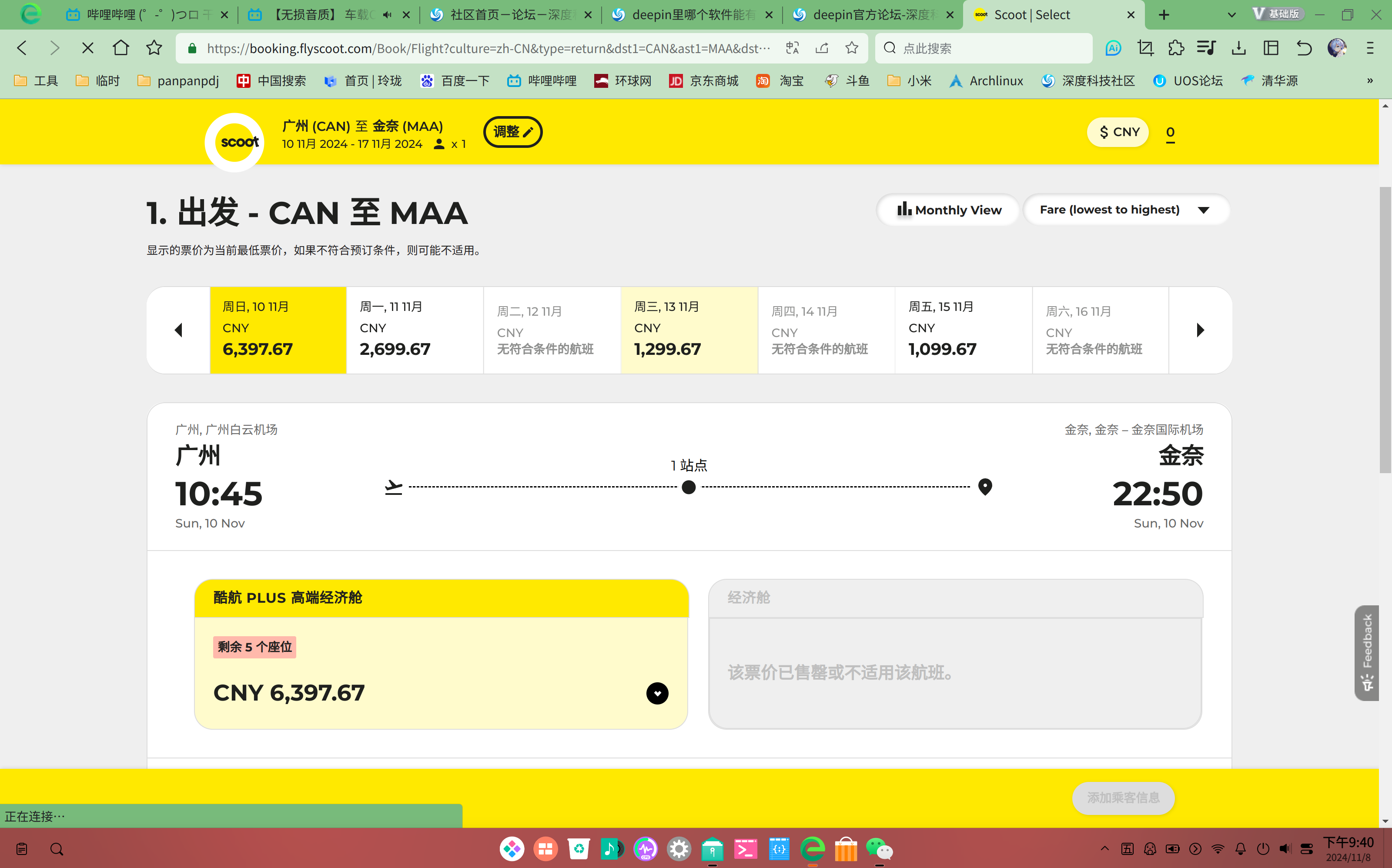Open the browser home page icon
The image size is (1392, 868).
coord(120,48)
